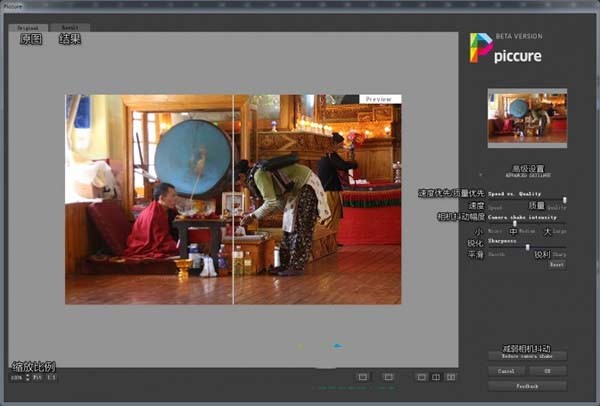Open the Result tab

click(x=70, y=27)
